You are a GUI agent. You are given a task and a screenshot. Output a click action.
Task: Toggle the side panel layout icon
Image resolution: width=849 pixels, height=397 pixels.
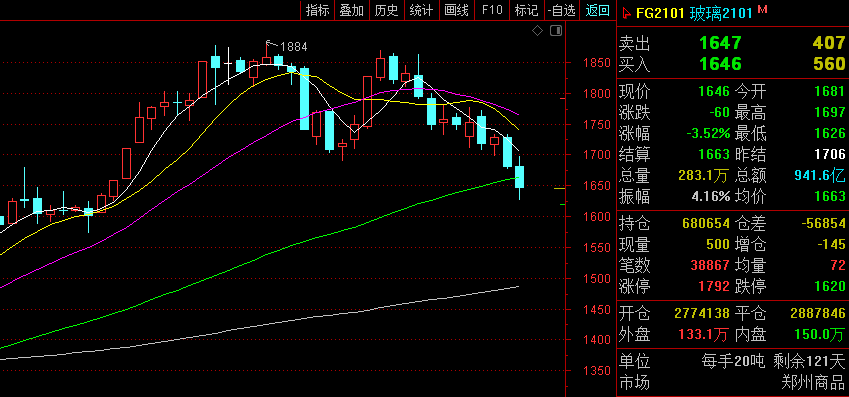pos(556,31)
